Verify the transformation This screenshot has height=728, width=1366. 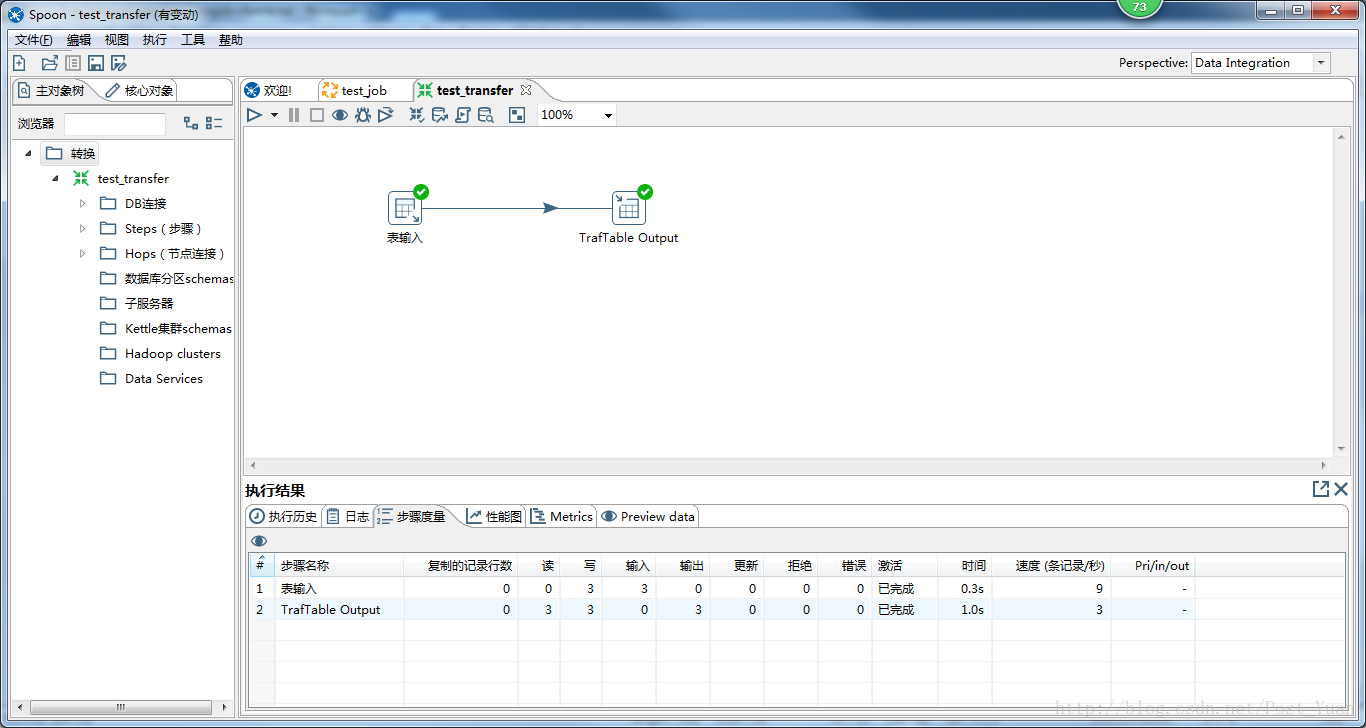(417, 115)
